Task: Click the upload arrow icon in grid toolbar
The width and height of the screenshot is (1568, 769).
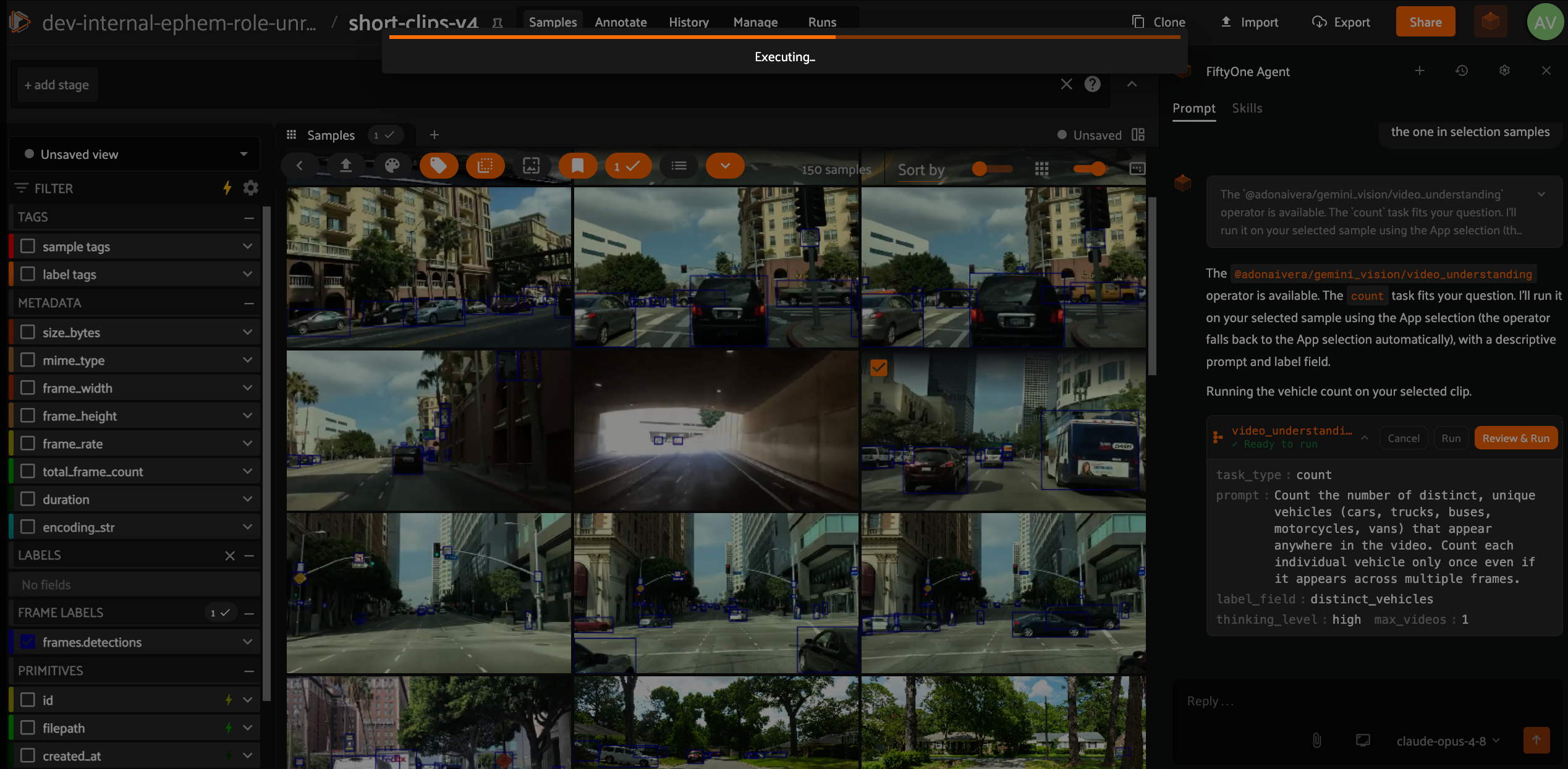Action: 345,166
